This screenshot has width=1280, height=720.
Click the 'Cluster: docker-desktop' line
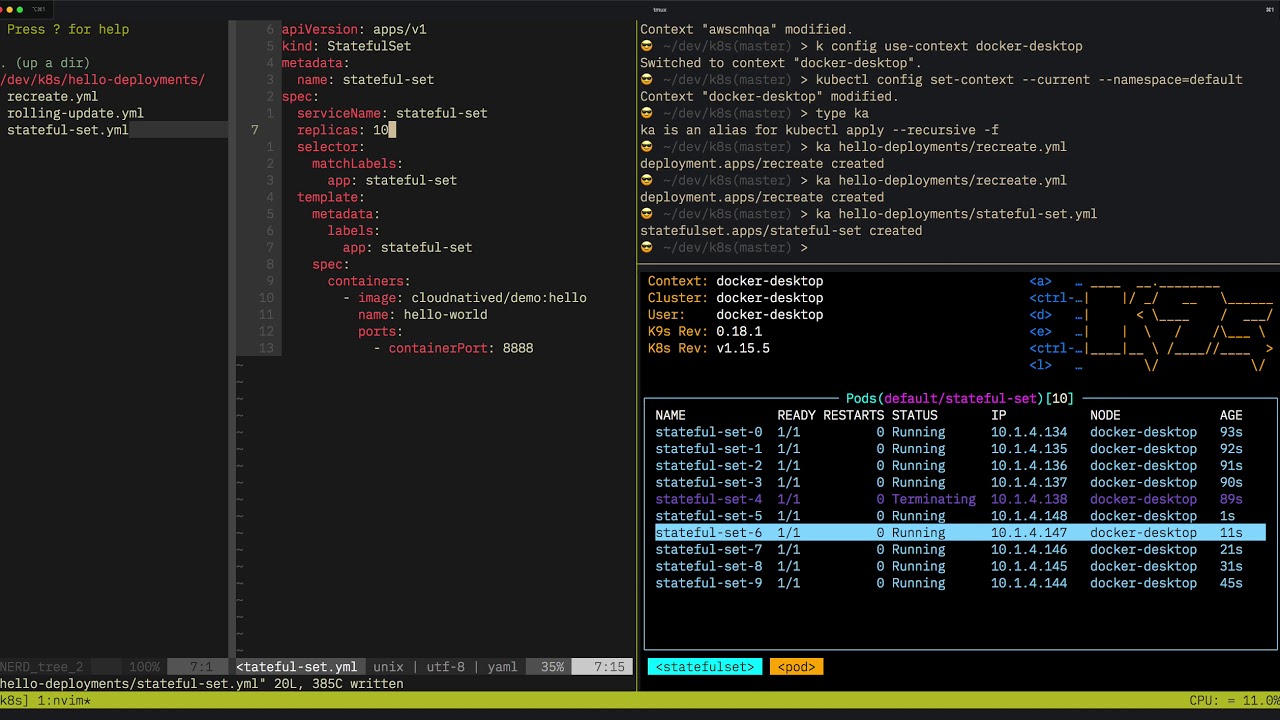pyautogui.click(x=735, y=298)
